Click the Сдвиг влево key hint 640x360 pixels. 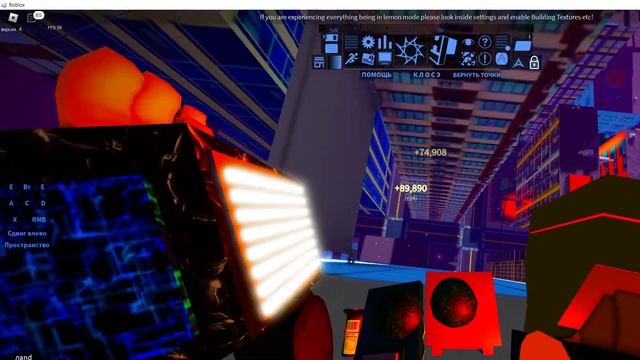click(27, 233)
